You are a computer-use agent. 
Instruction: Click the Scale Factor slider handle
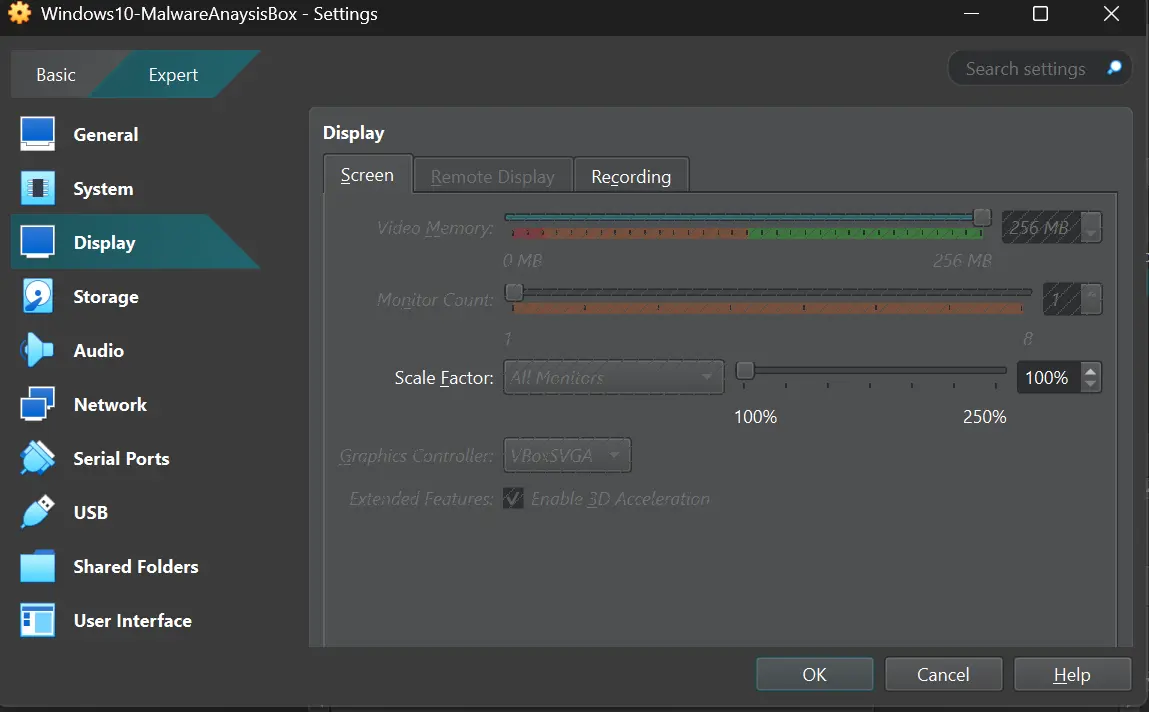[745, 371]
